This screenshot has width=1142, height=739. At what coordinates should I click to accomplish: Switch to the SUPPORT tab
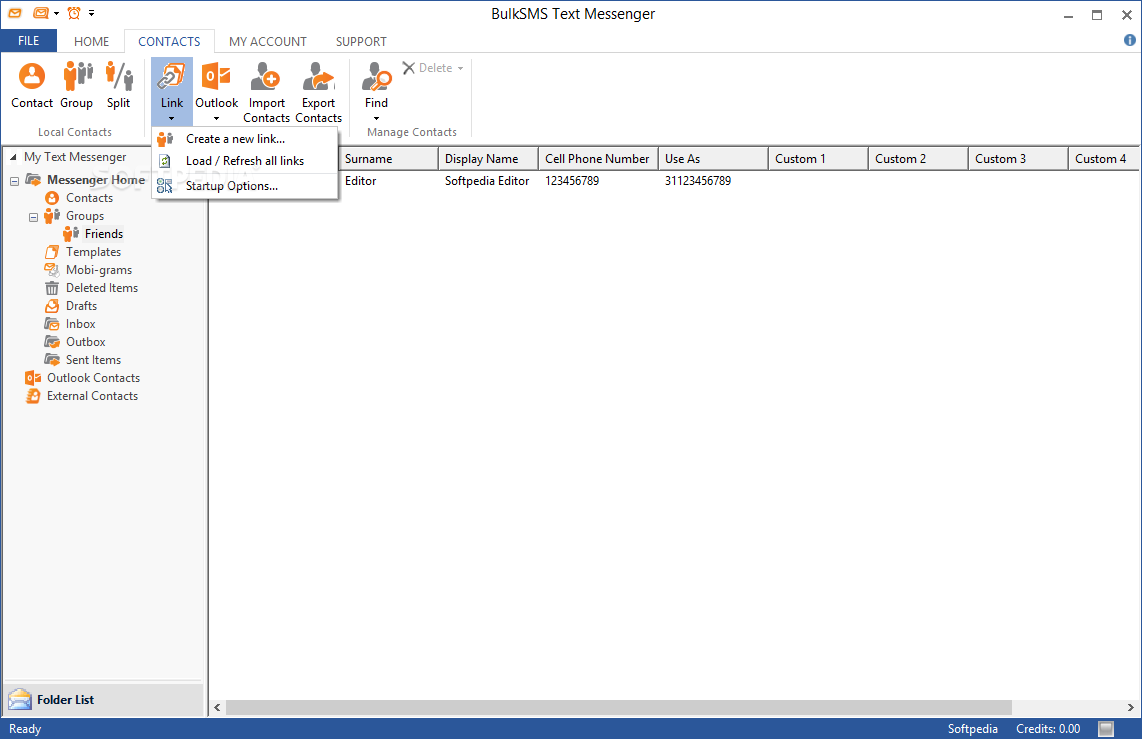[x=361, y=42]
